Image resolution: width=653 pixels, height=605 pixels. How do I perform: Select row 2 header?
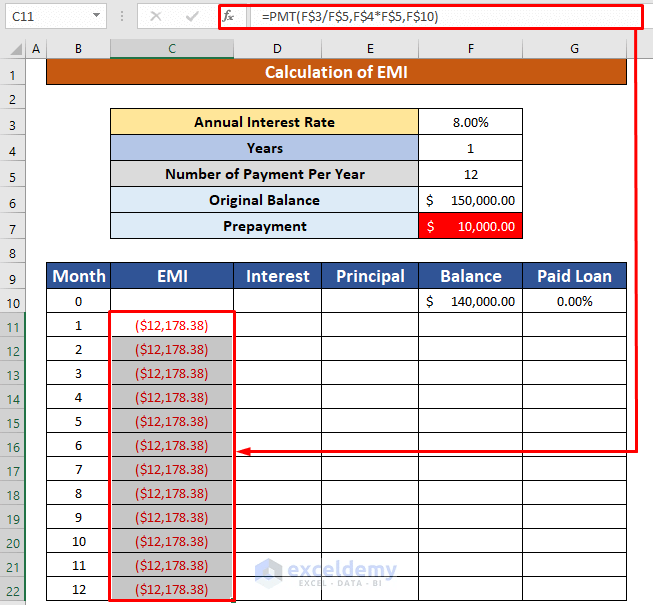point(12,97)
